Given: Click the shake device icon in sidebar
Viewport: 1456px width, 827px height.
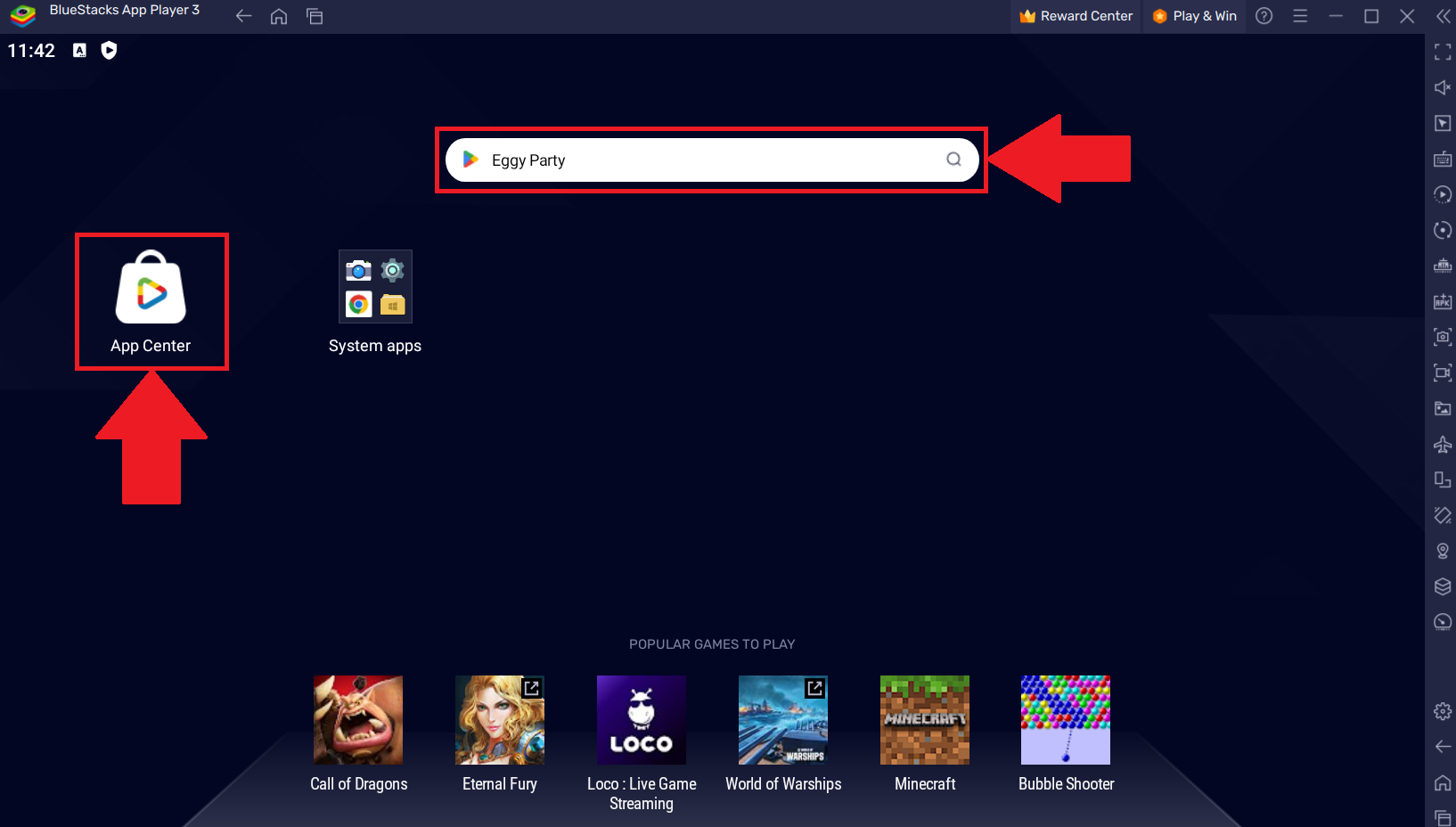Looking at the screenshot, I should tap(1443, 515).
